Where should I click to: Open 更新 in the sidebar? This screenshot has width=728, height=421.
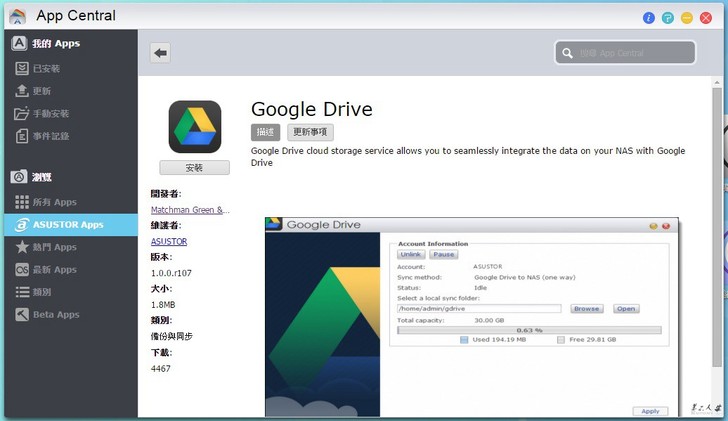(x=71, y=91)
